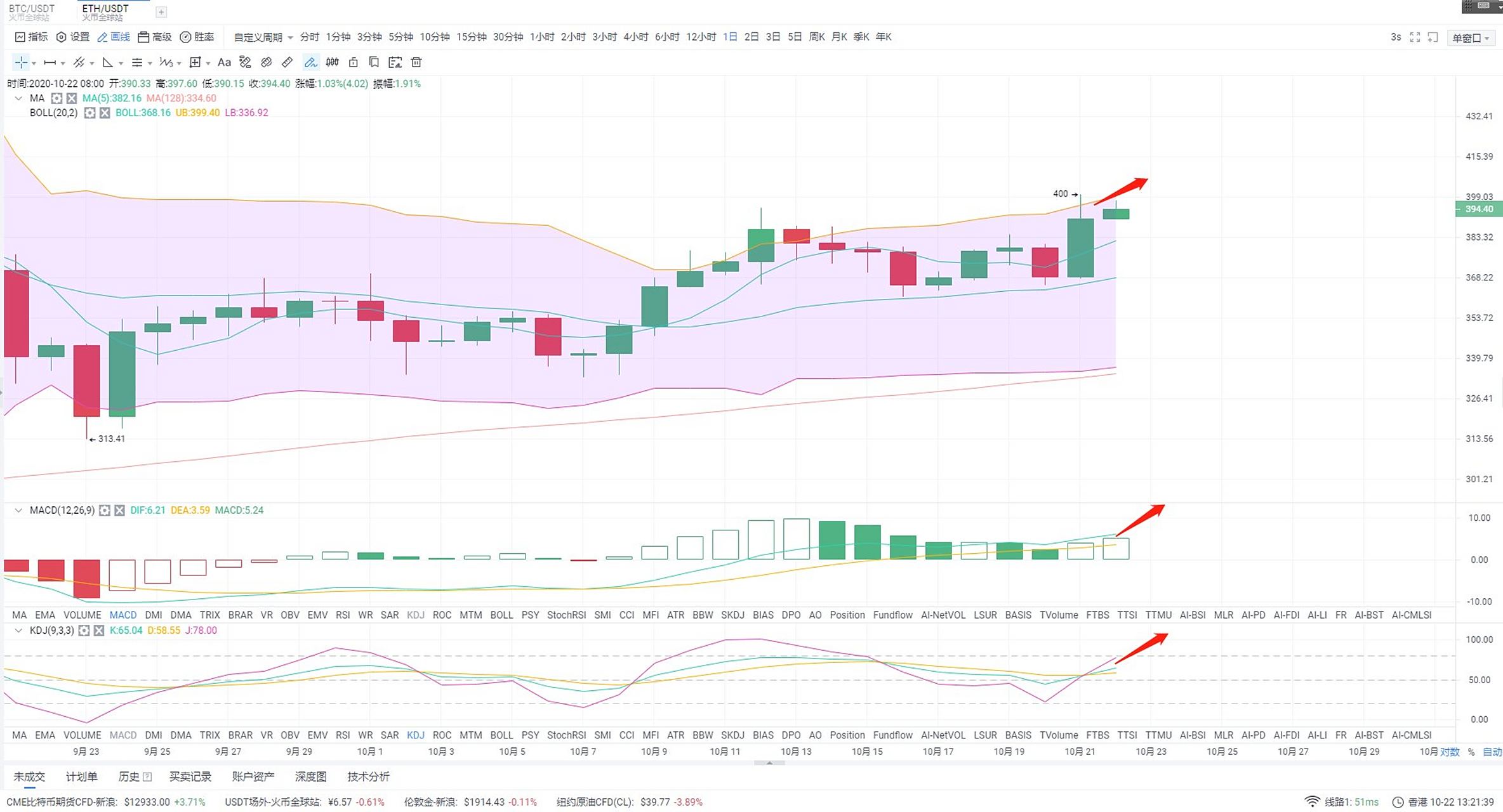Screen dimensions: 1503x812
Task: Toggle the % percentage axis scale
Action: pyautogui.click(x=1471, y=752)
